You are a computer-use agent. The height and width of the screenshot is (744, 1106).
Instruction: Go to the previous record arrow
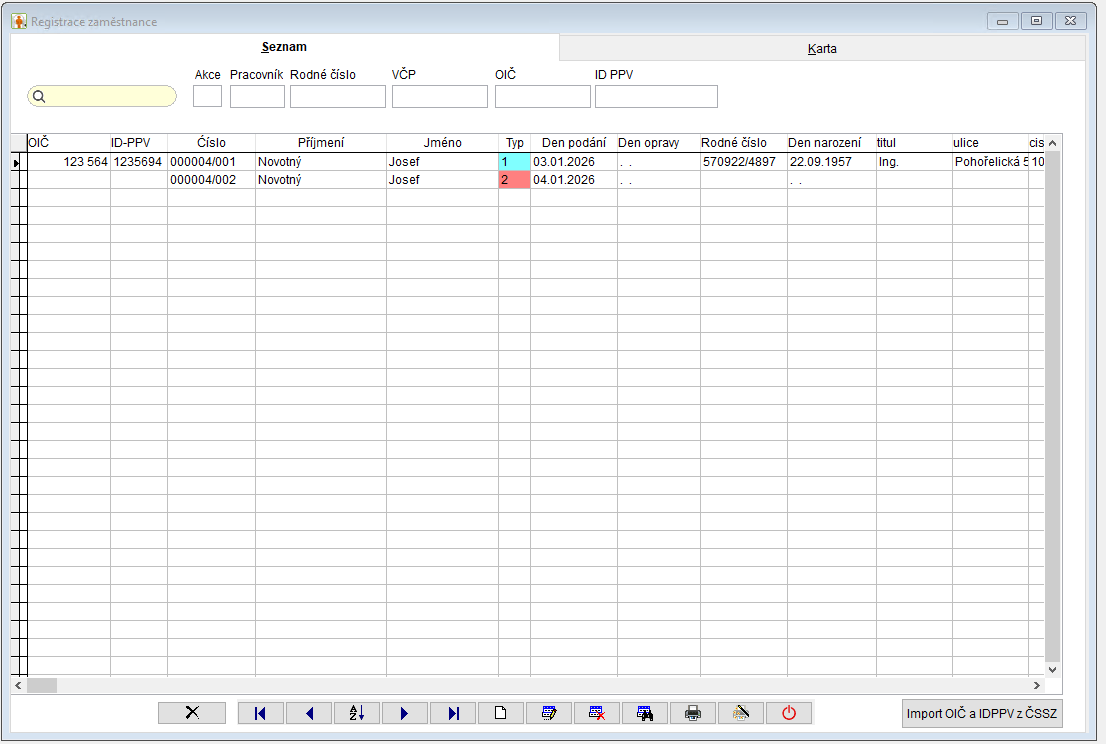(x=309, y=713)
